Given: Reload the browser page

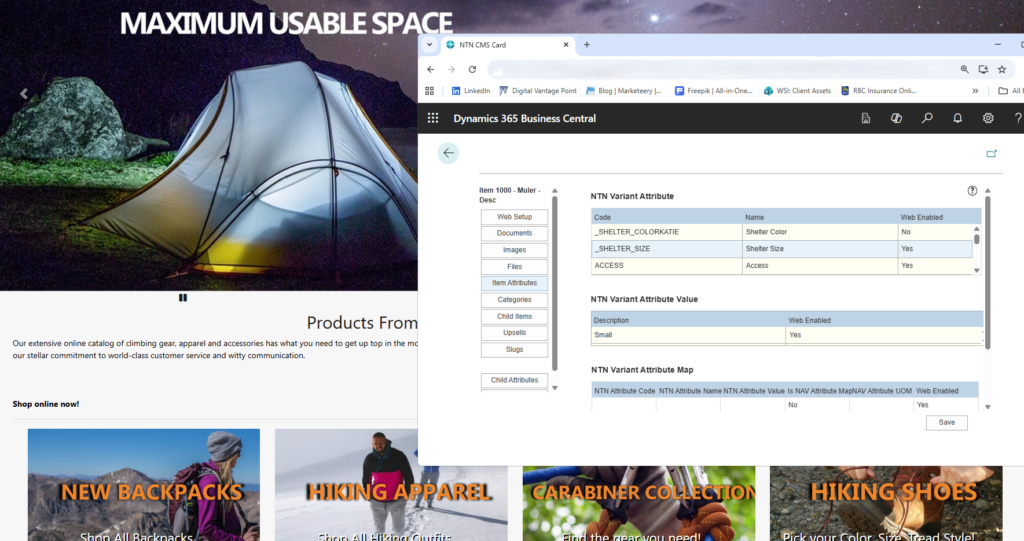Looking at the screenshot, I should click(472, 70).
